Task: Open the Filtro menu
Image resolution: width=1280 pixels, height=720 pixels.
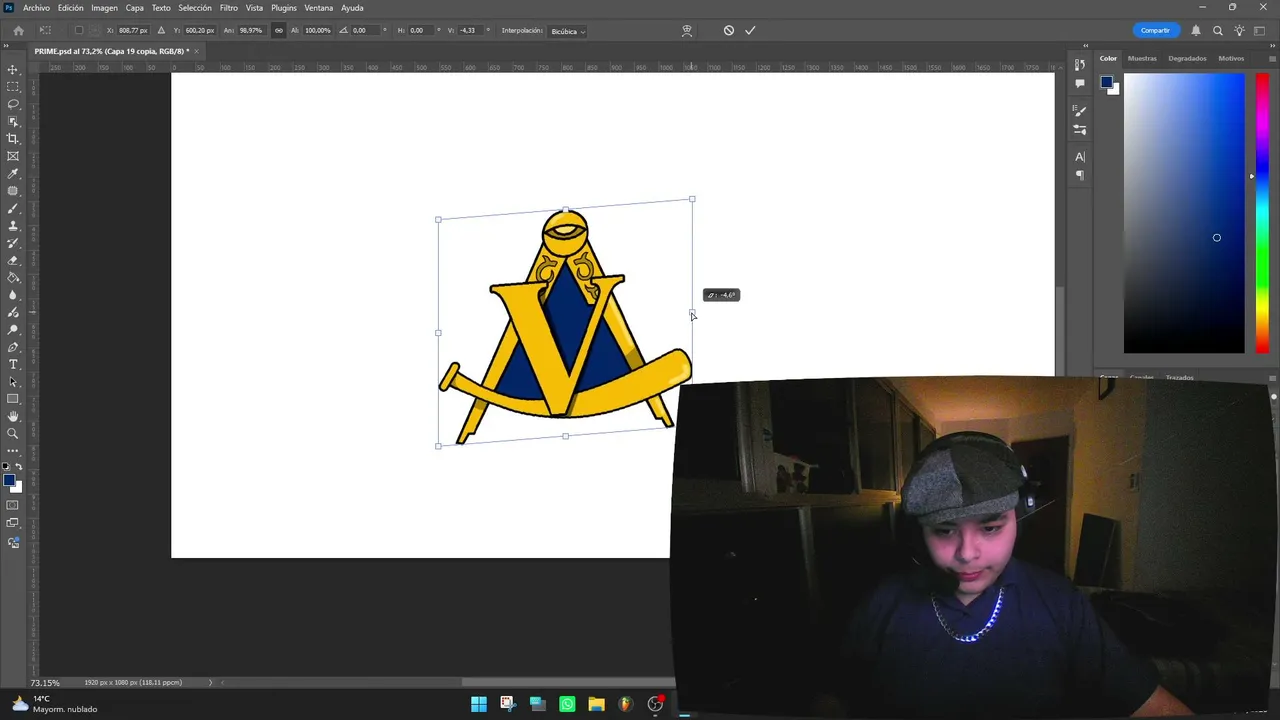Action: [229, 8]
